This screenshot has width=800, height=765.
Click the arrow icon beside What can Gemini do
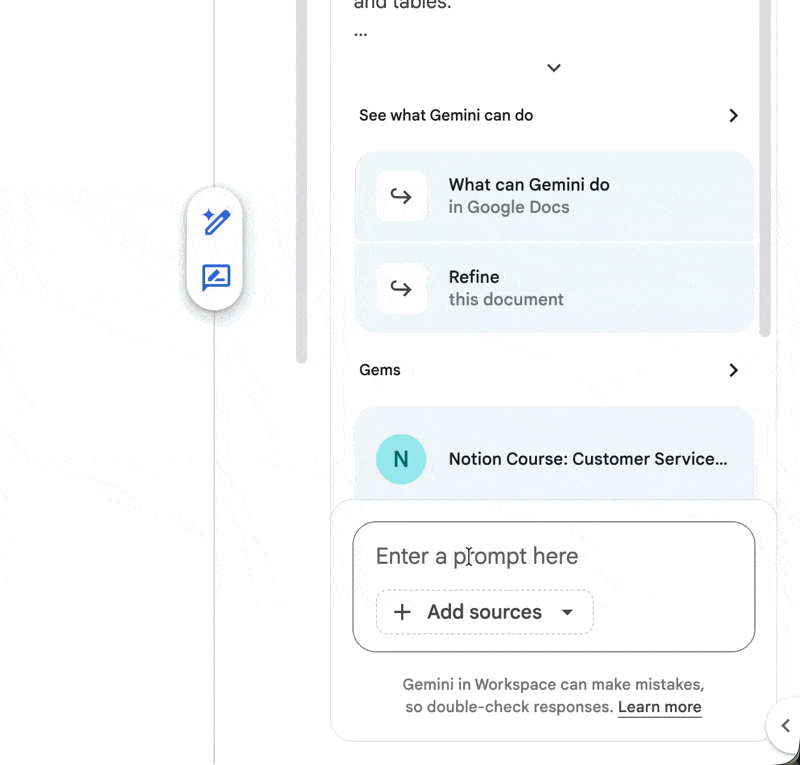point(401,196)
